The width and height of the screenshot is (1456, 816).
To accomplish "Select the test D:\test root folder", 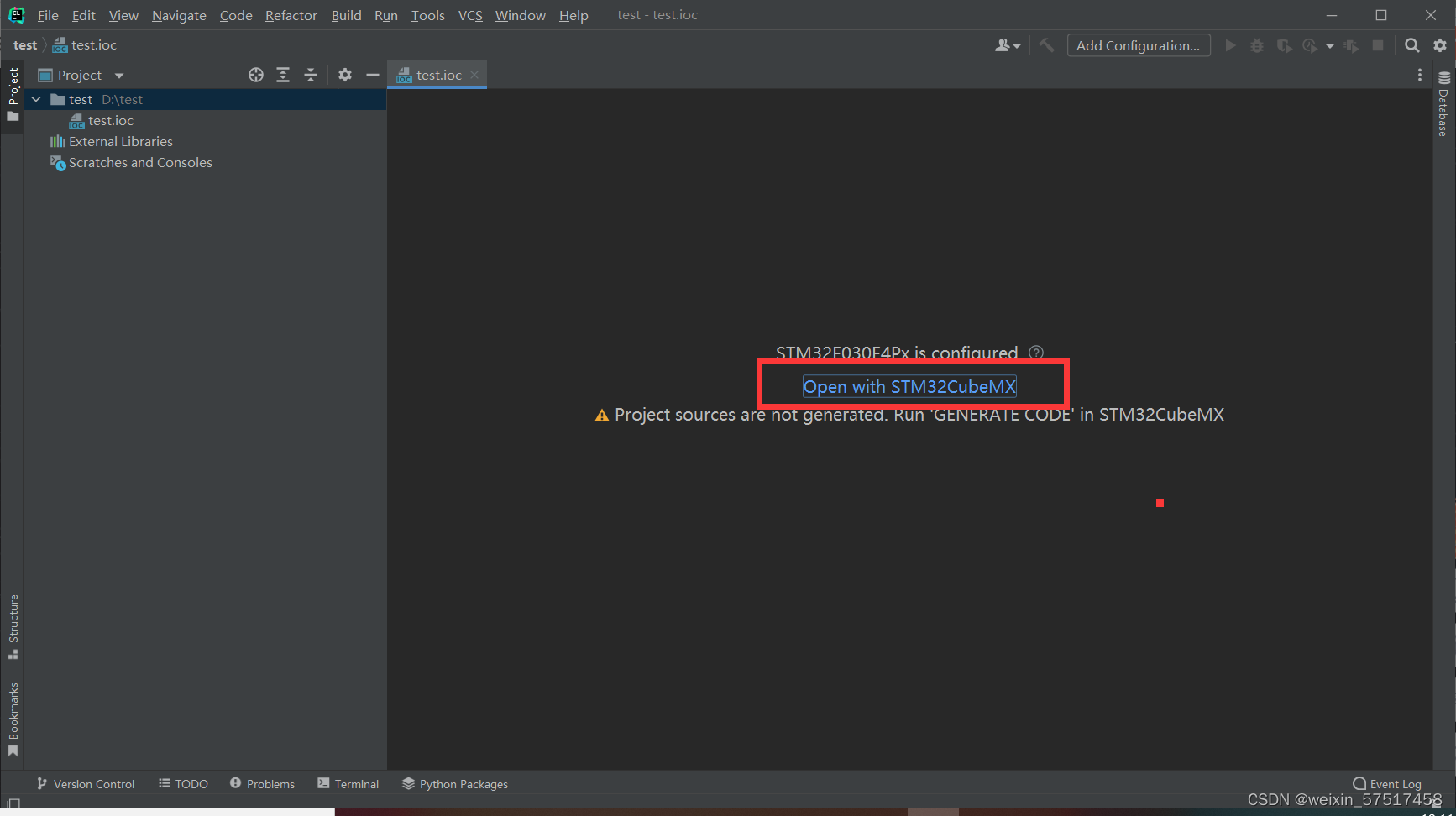I will click(205, 99).
